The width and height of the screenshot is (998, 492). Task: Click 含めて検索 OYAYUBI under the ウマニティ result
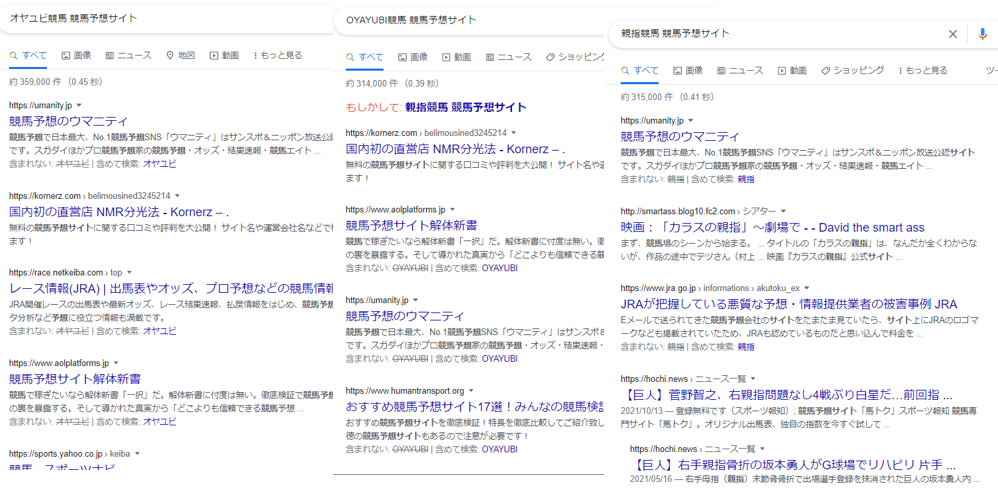(499, 359)
